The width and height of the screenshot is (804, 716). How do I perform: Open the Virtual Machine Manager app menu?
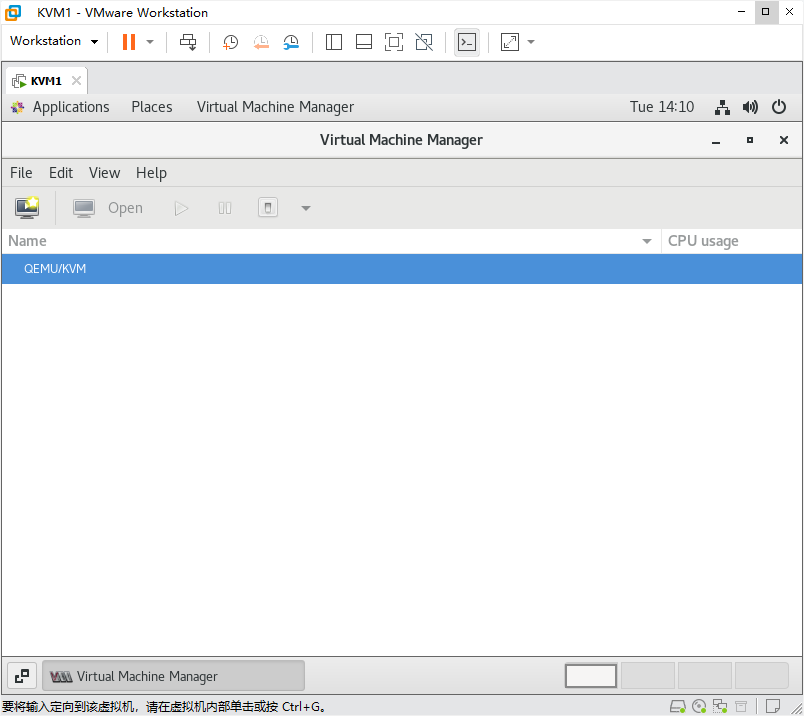point(275,107)
